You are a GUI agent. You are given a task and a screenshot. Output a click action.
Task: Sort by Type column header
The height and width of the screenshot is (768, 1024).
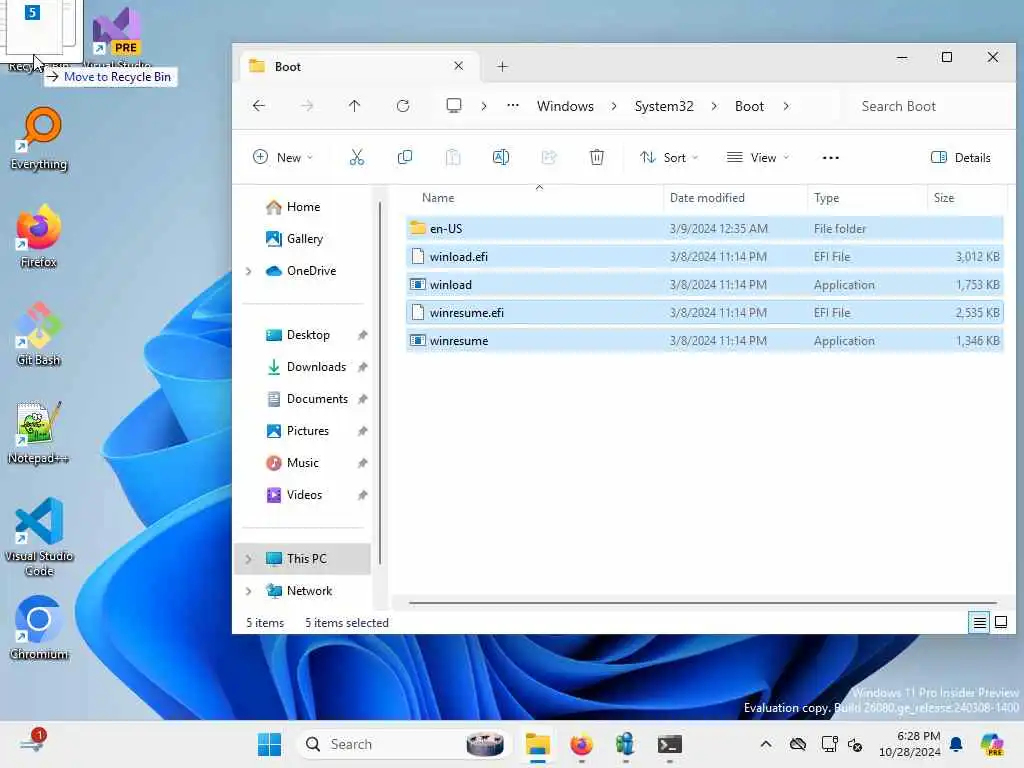pyautogui.click(x=867, y=198)
